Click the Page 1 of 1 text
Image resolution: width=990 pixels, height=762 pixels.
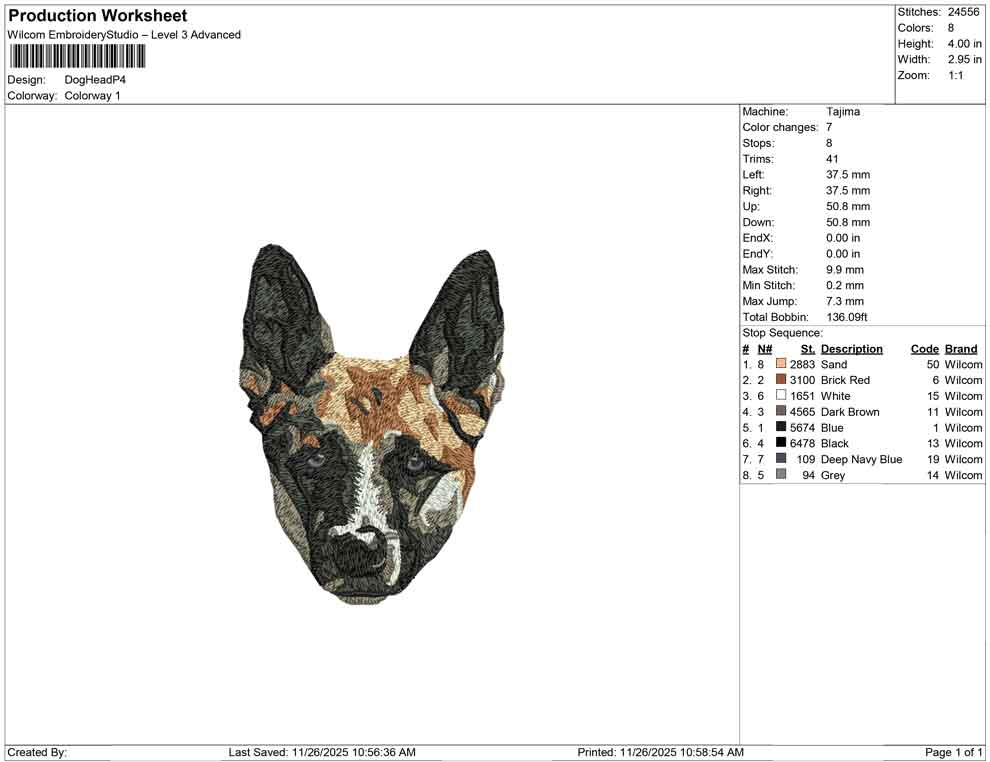point(952,751)
